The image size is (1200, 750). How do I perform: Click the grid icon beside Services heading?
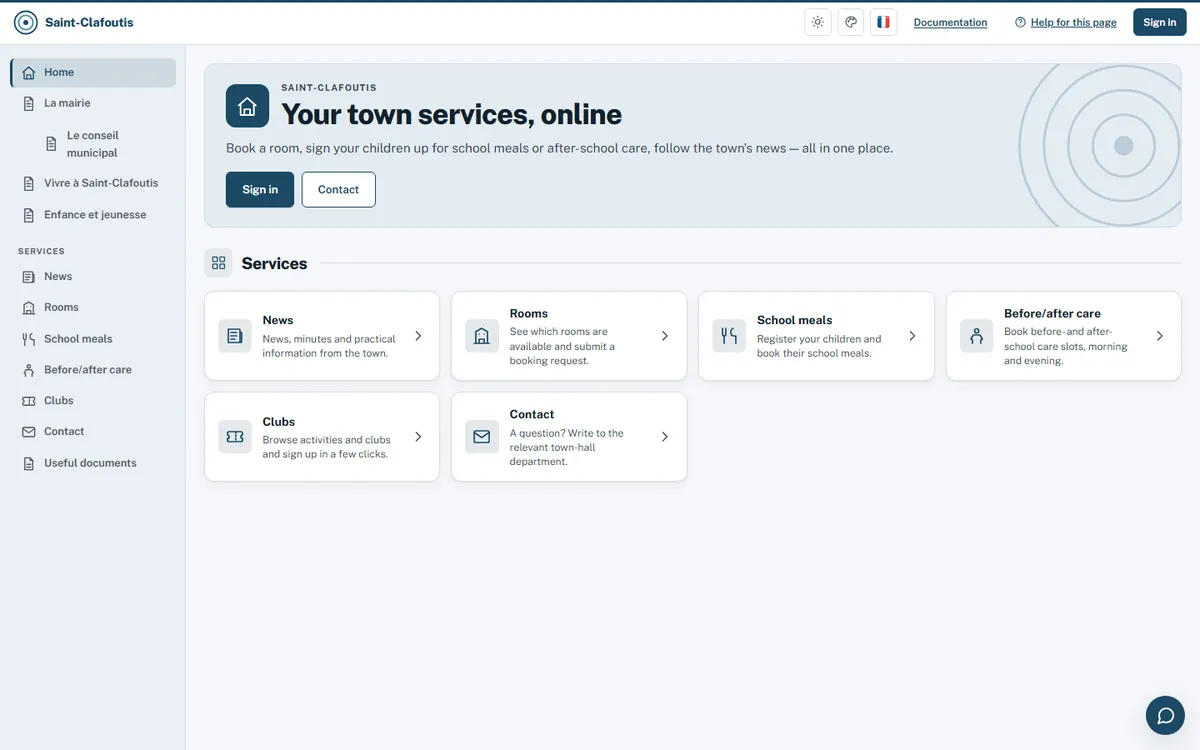(218, 263)
